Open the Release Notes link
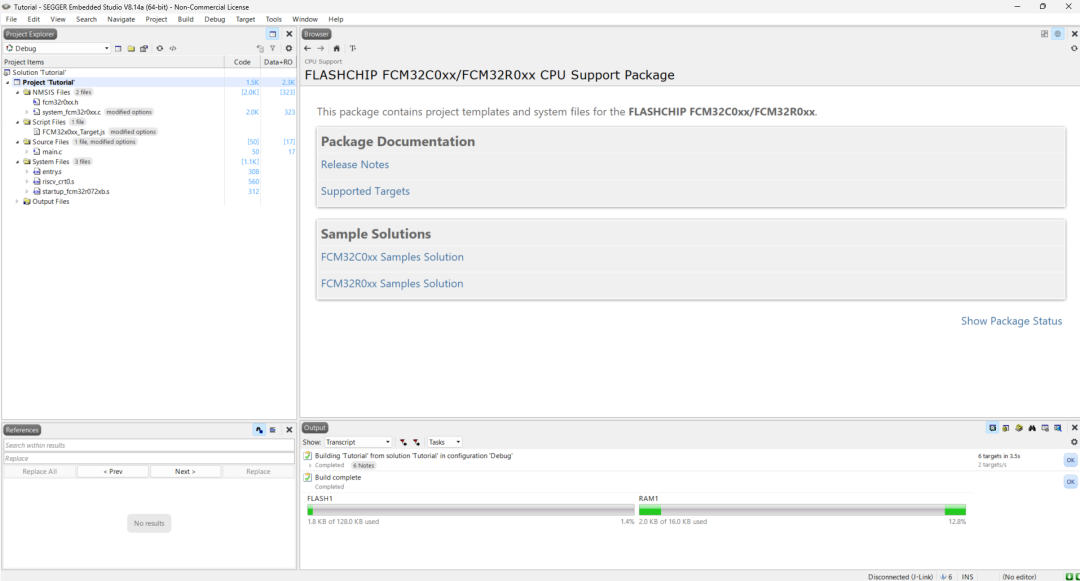1080x581 pixels. click(355, 165)
